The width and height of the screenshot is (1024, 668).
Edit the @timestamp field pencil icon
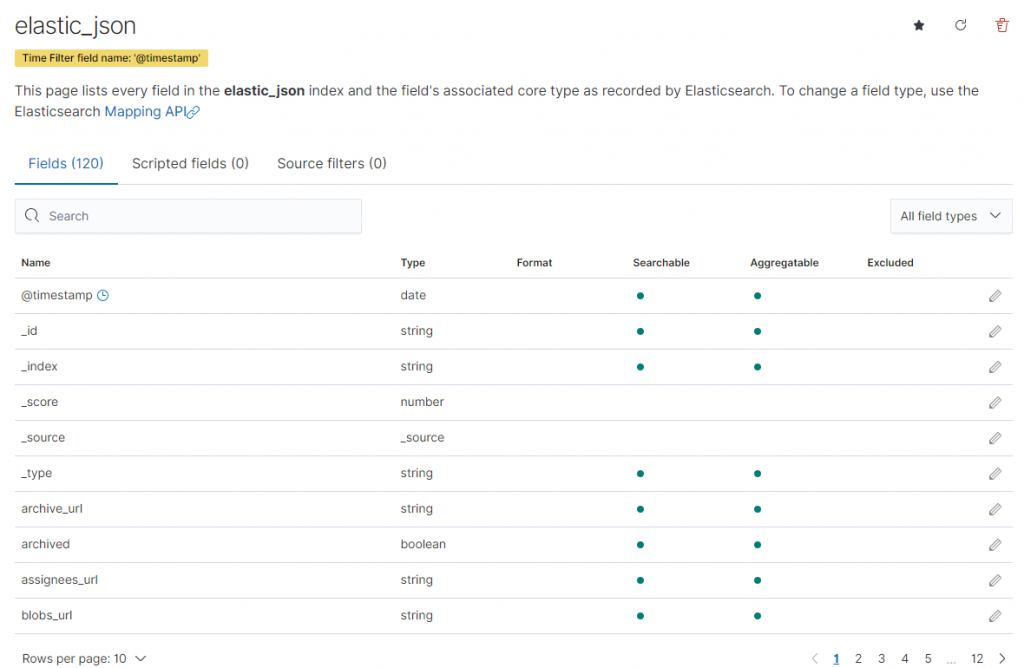(995, 296)
